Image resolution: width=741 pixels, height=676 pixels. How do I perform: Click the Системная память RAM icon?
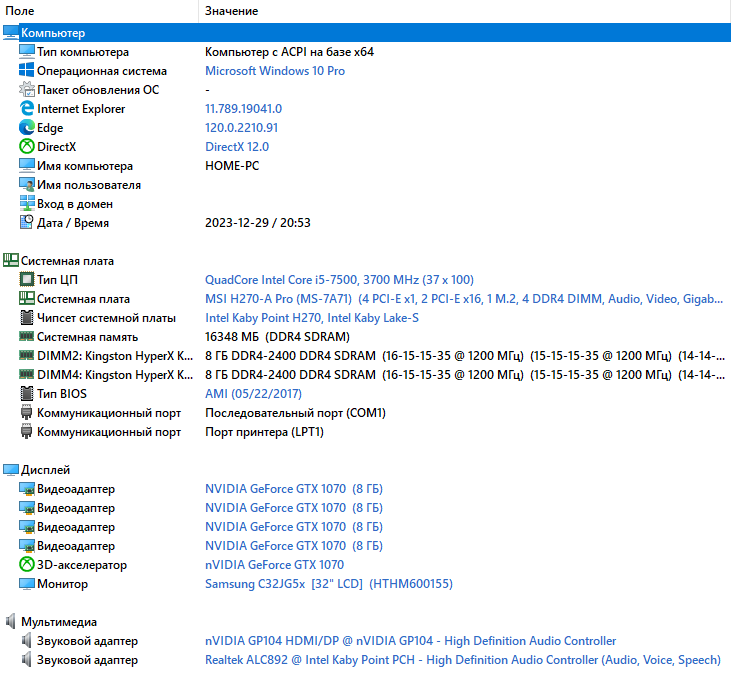(x=26, y=337)
